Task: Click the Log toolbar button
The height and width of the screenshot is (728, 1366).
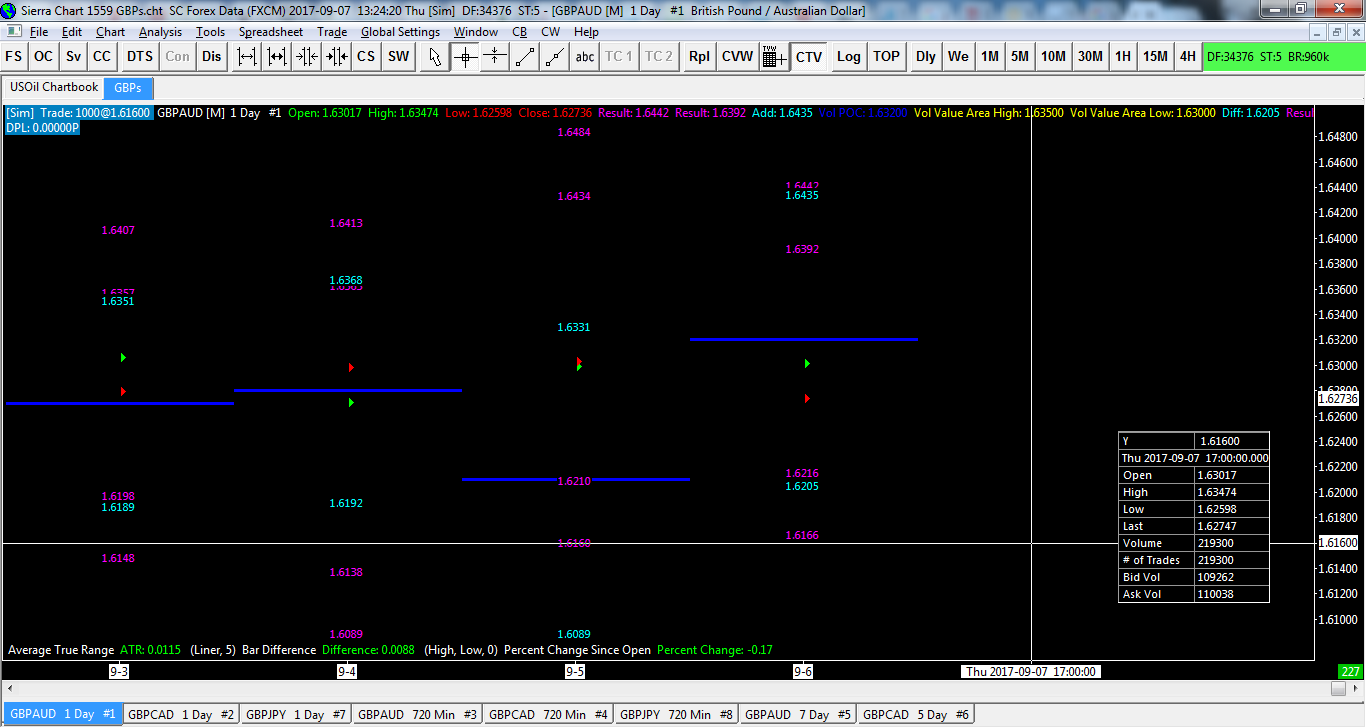Action: [x=849, y=56]
